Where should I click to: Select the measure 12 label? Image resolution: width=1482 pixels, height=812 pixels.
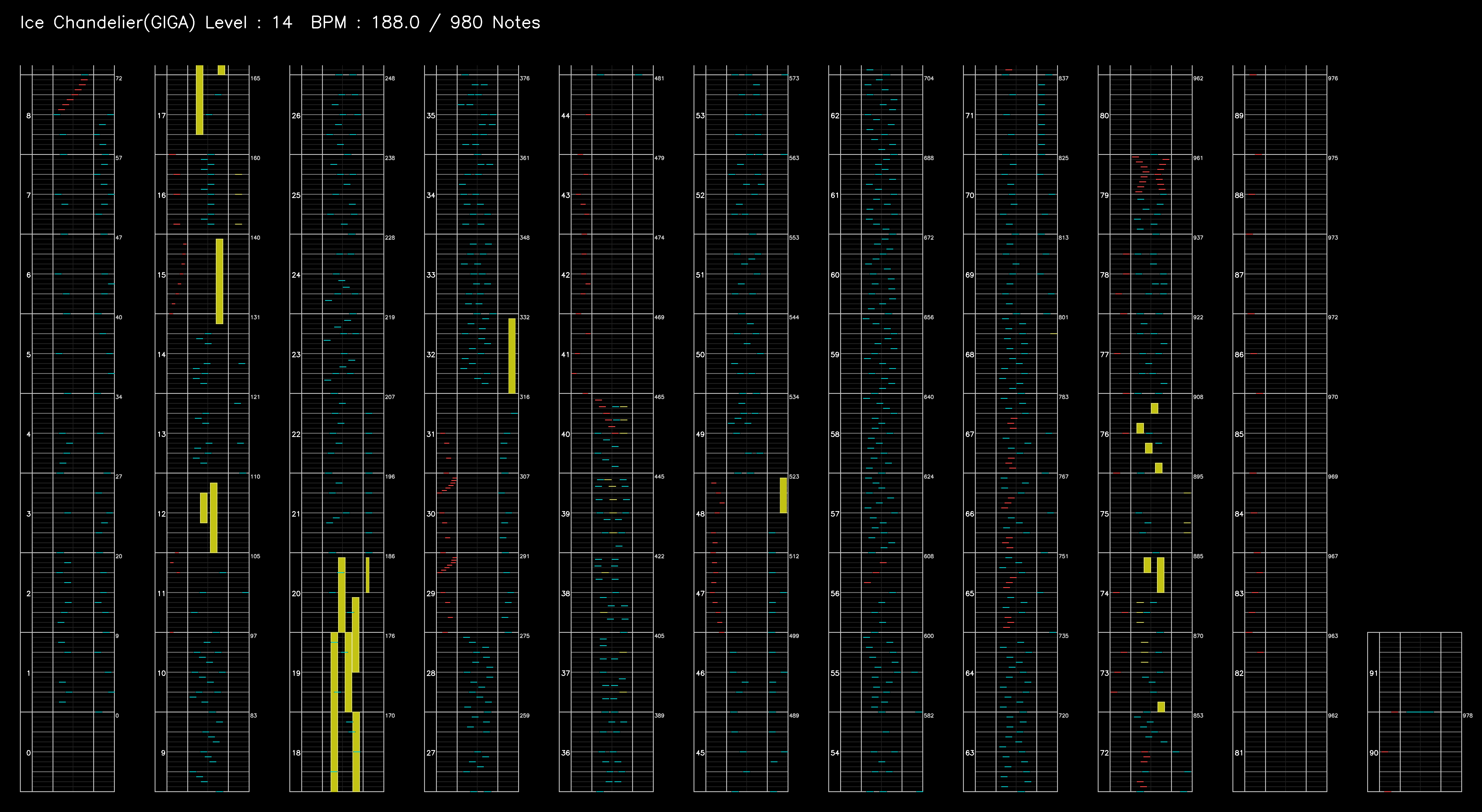pyautogui.click(x=162, y=514)
